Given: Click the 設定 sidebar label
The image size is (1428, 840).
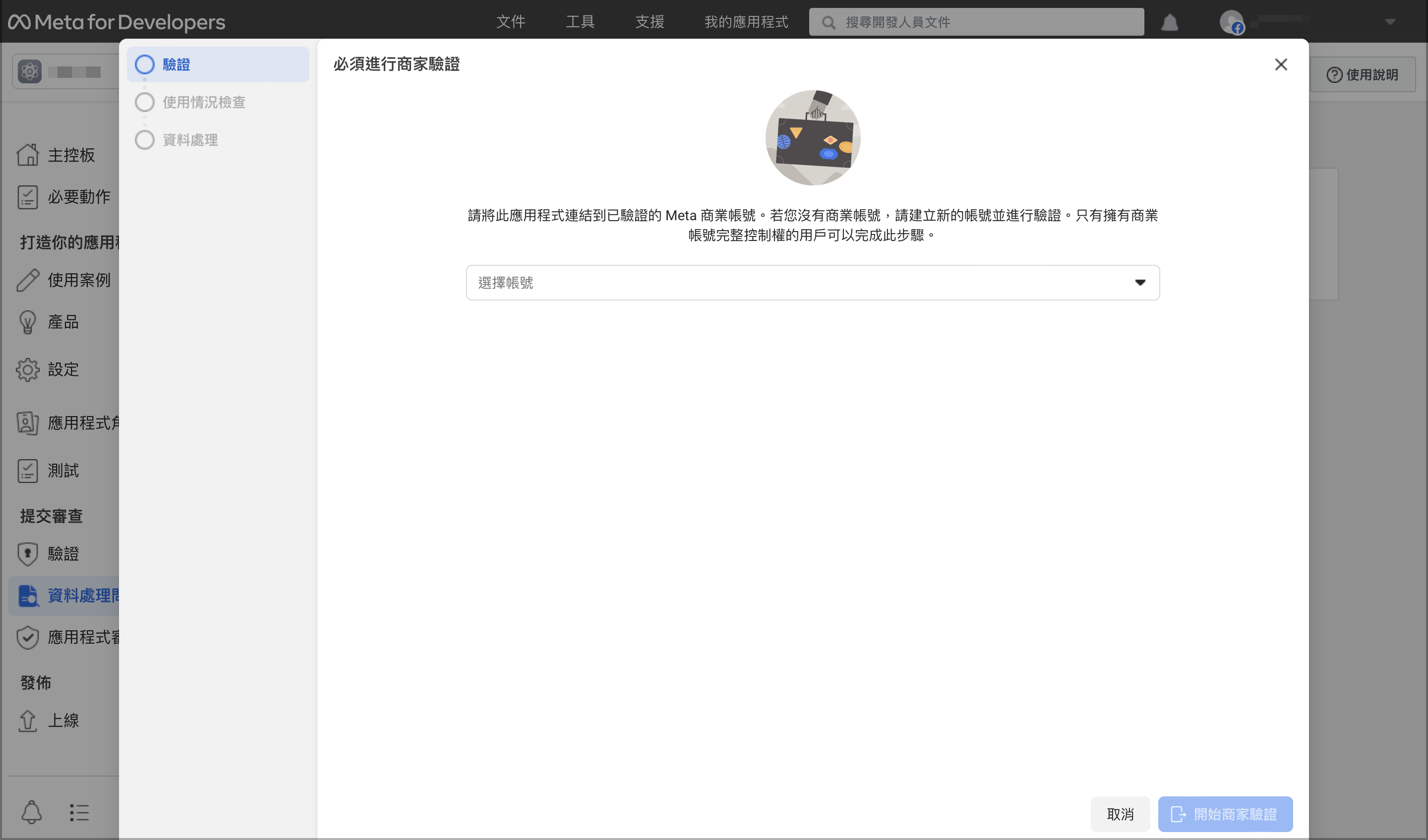Looking at the screenshot, I should point(63,369).
